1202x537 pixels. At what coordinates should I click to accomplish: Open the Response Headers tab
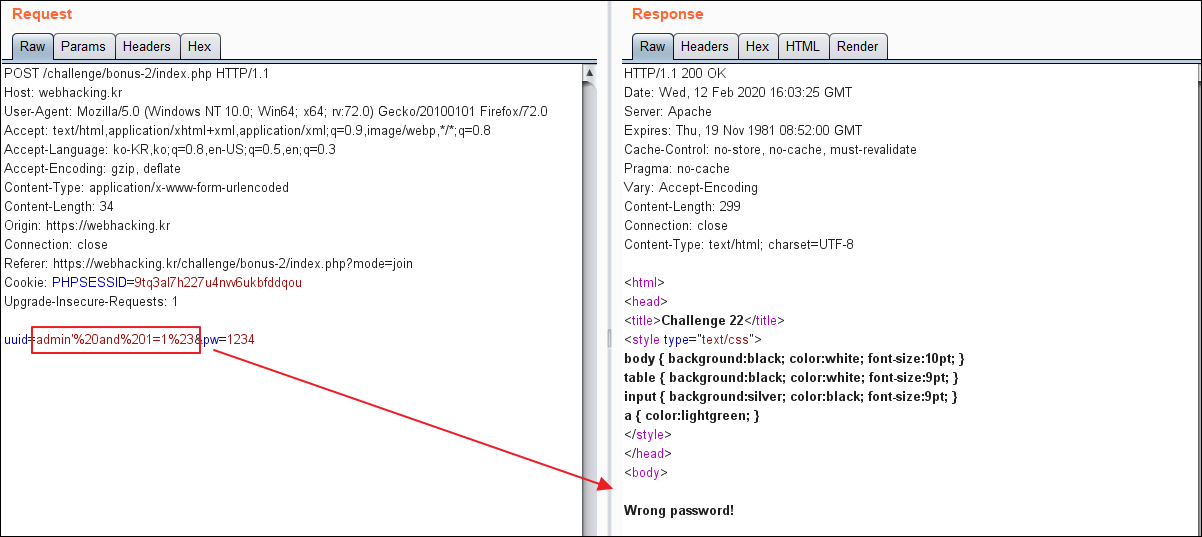(705, 46)
